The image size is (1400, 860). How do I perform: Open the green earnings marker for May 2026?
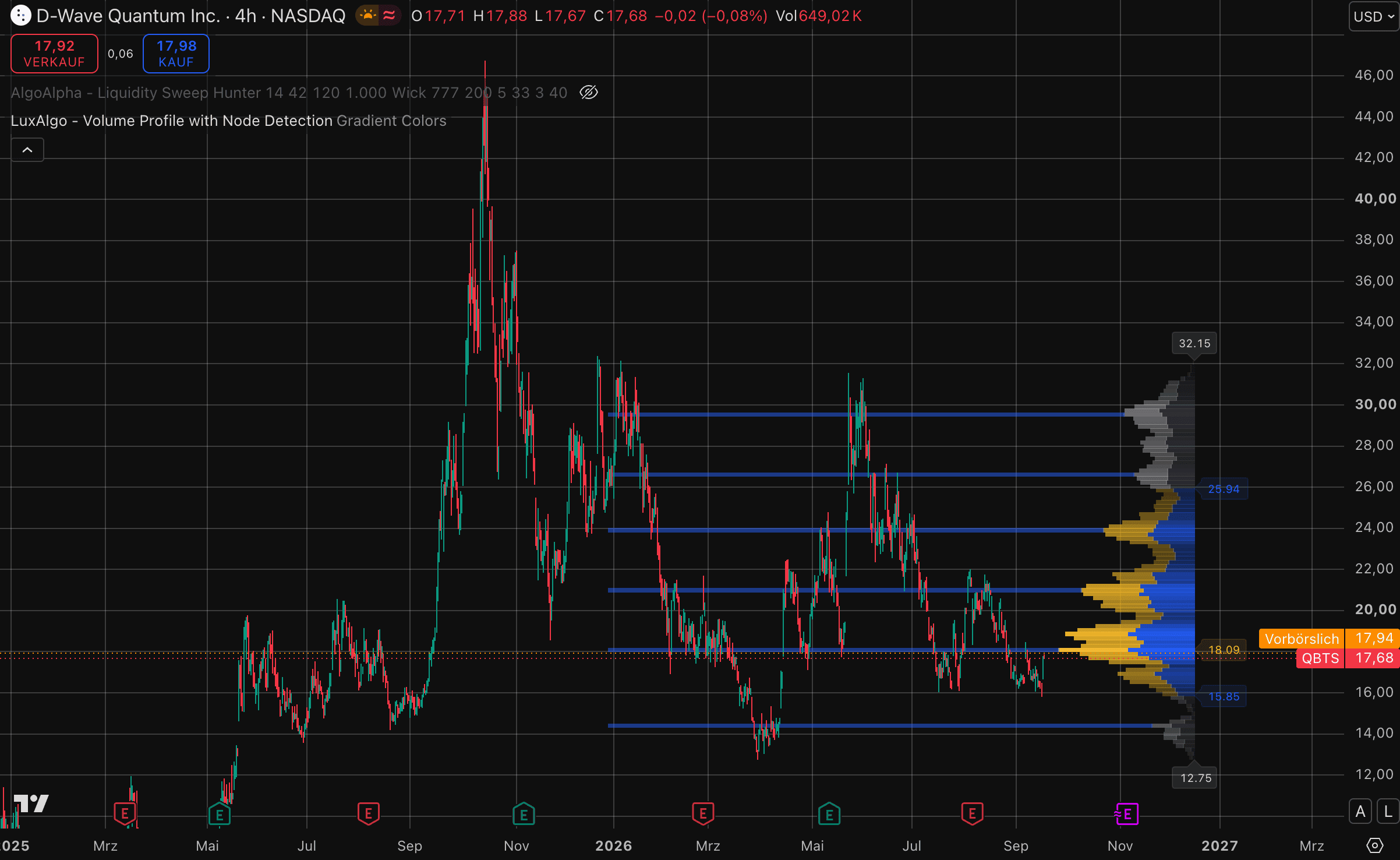[829, 814]
